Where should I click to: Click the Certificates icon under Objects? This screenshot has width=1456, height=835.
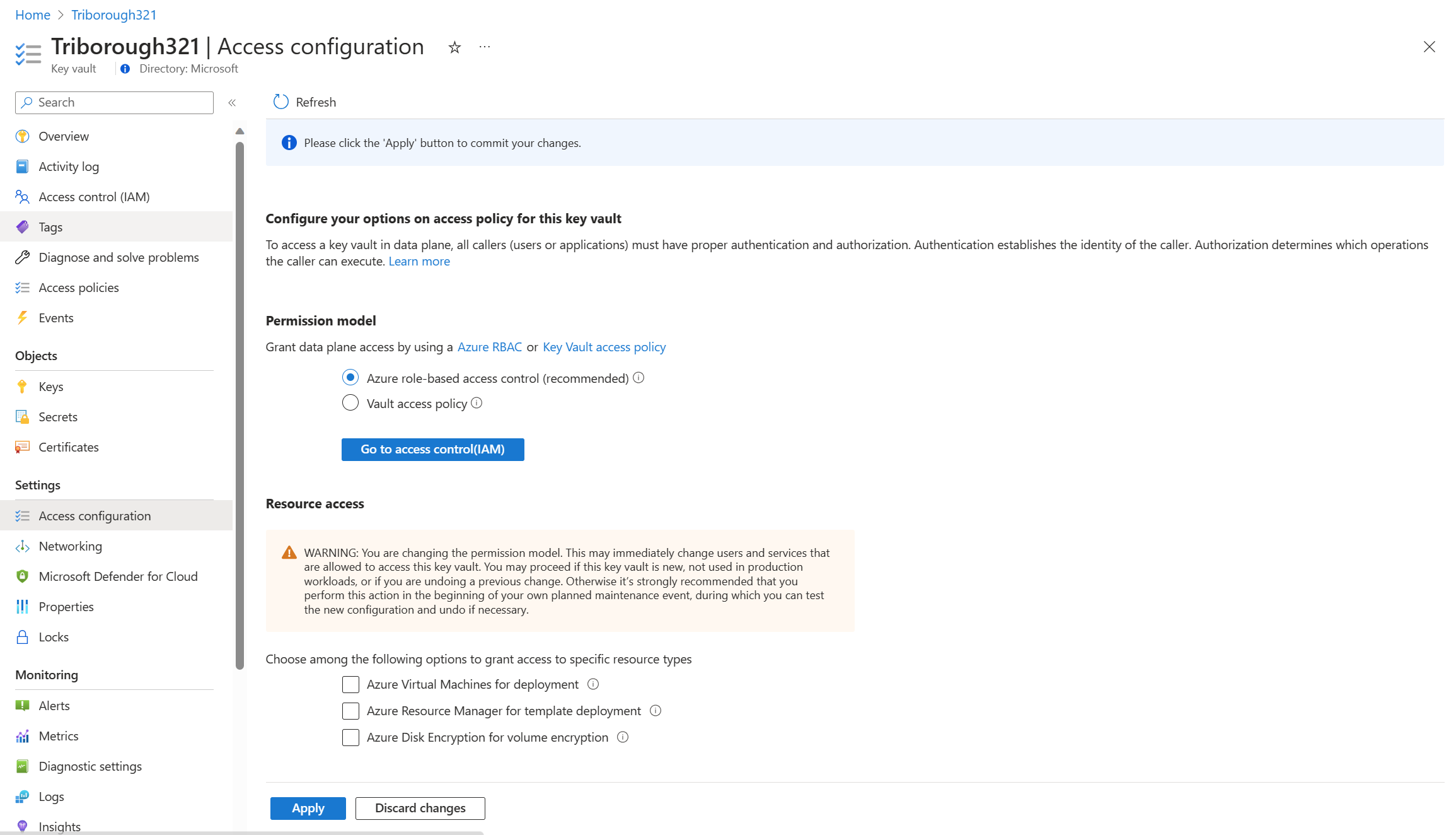pos(22,446)
